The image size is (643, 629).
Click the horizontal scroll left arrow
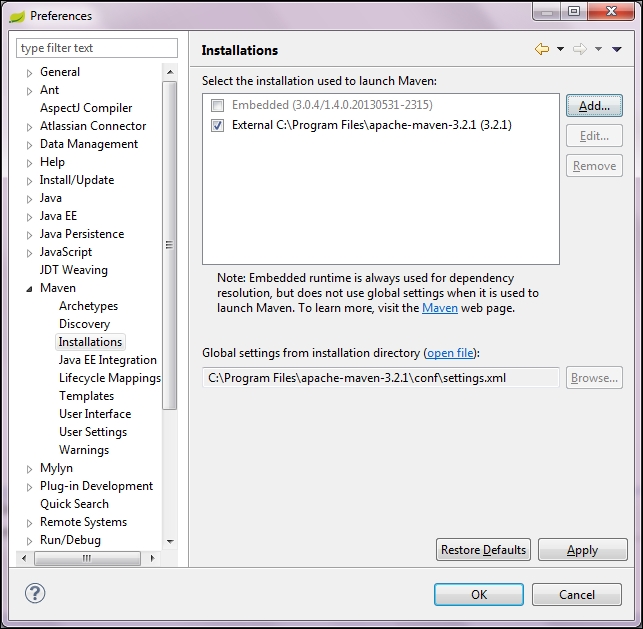(24, 558)
